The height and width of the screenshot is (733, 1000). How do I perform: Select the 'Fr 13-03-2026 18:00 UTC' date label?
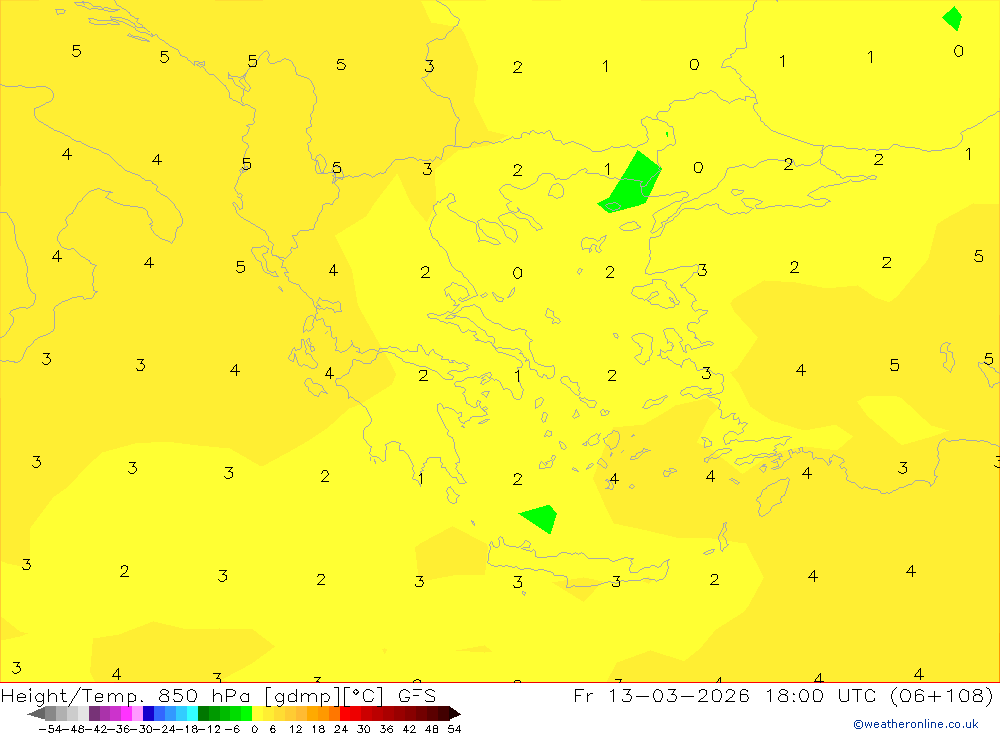point(726,695)
